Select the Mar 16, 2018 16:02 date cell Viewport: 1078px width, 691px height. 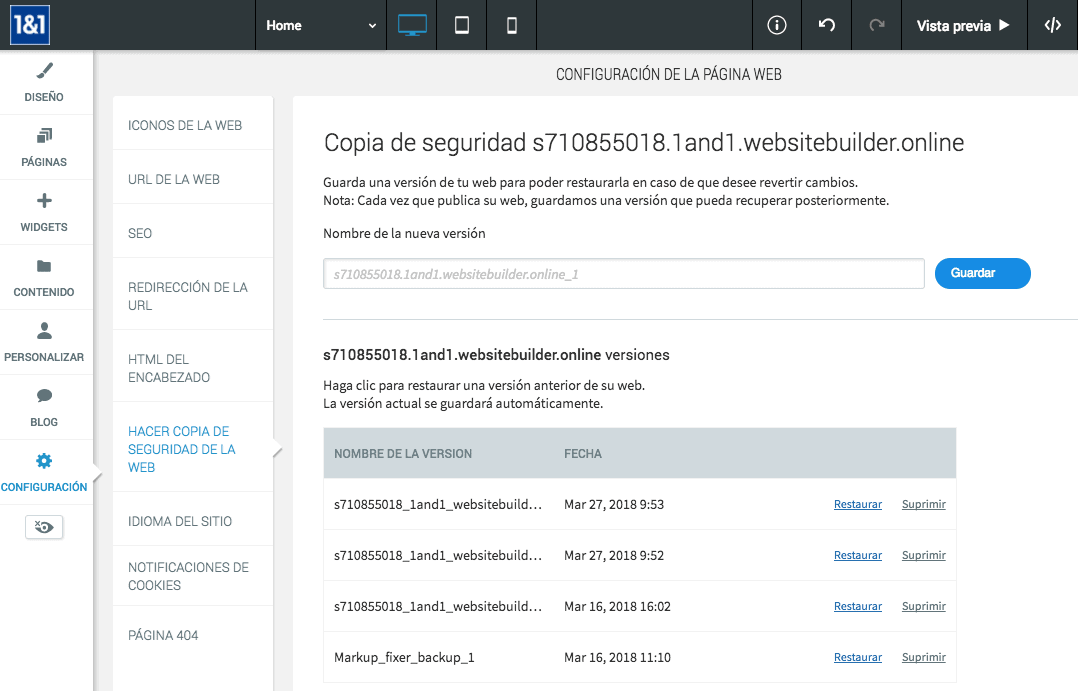(617, 606)
